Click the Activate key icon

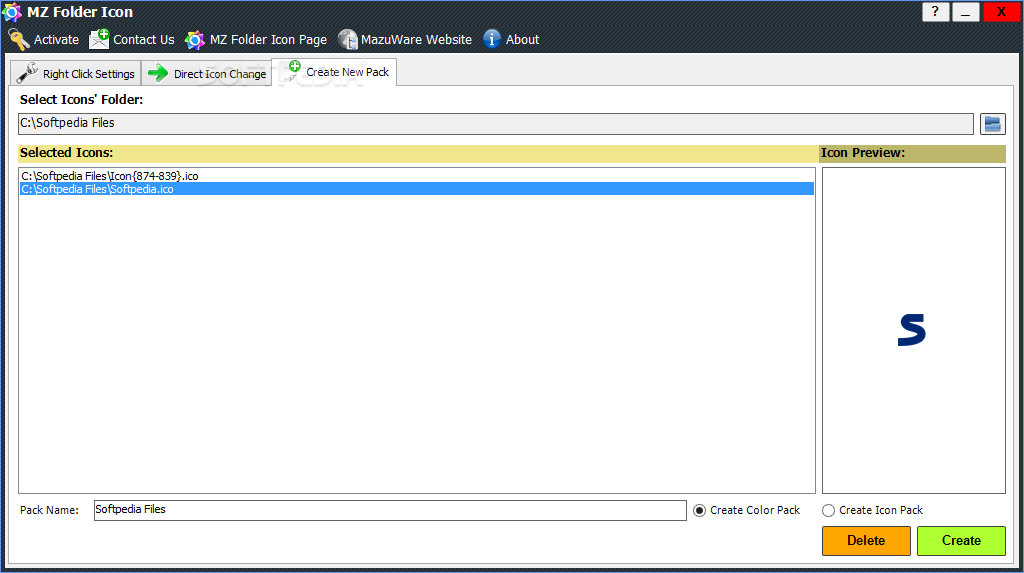click(18, 40)
